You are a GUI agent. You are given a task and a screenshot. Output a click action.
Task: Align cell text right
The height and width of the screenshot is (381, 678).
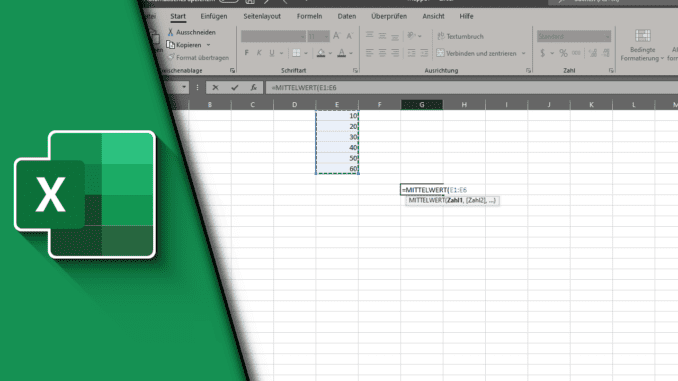[x=395, y=53]
